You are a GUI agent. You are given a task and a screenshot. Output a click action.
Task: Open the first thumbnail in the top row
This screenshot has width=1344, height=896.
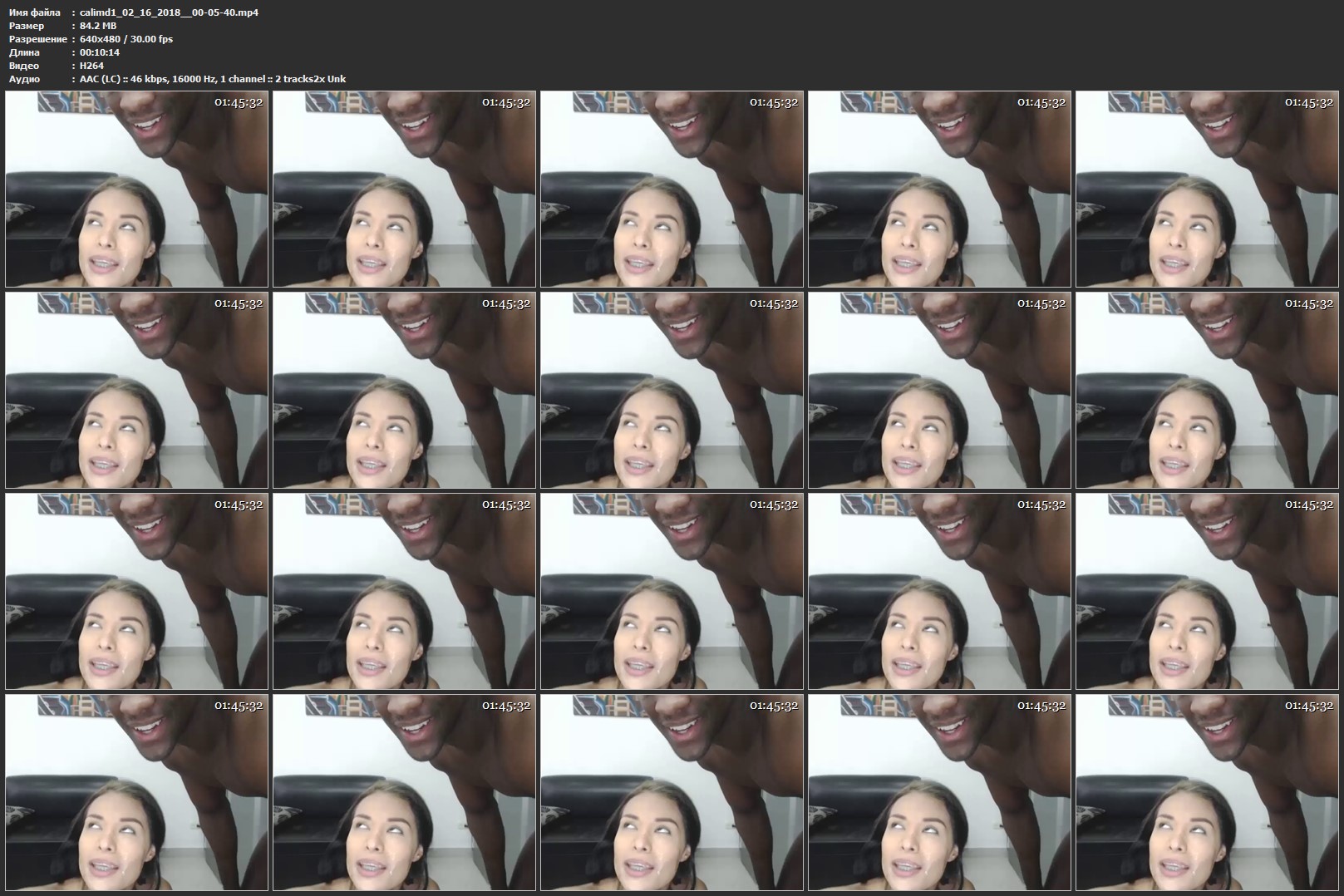tap(136, 189)
